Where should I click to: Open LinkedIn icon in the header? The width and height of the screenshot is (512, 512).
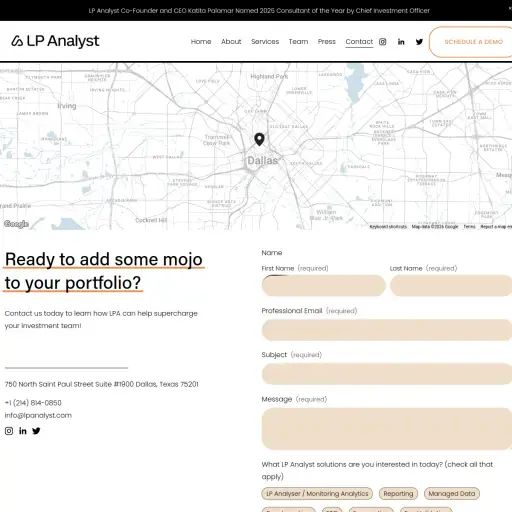[401, 42]
